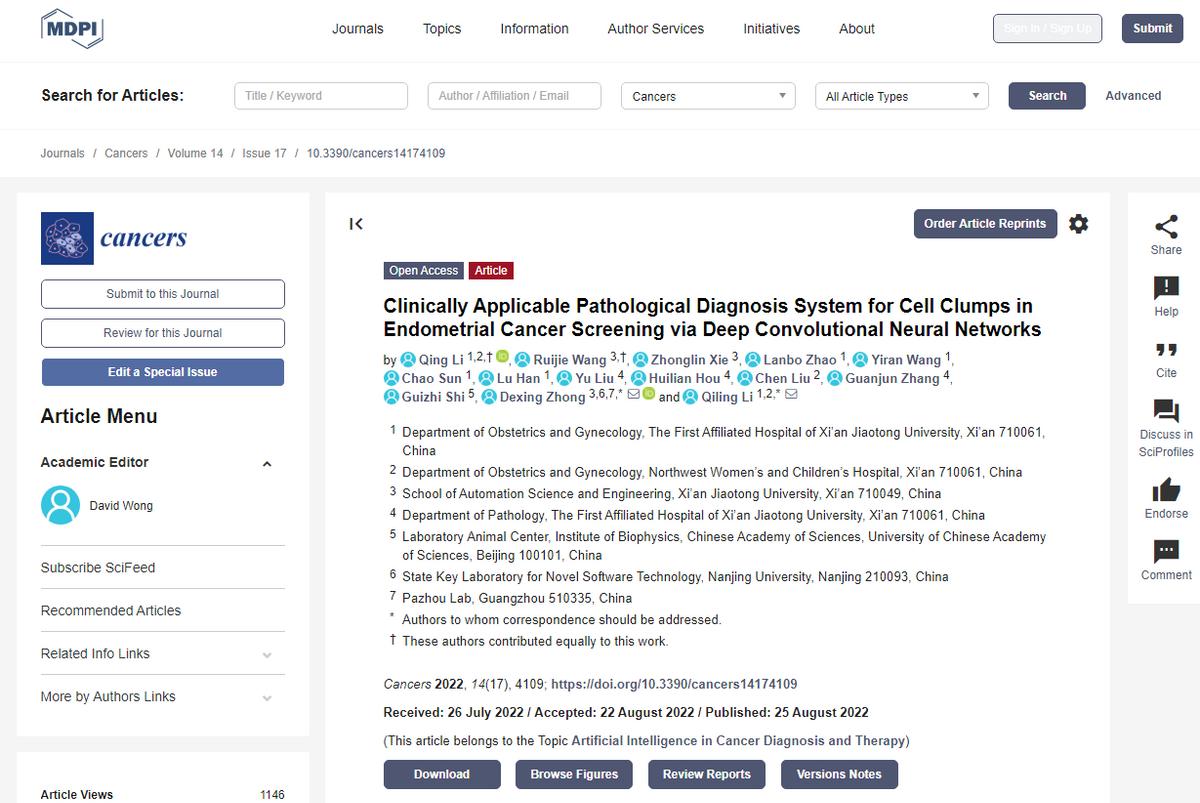
Task: Collapse the Academic Editor section
Action: pyautogui.click(x=267, y=464)
